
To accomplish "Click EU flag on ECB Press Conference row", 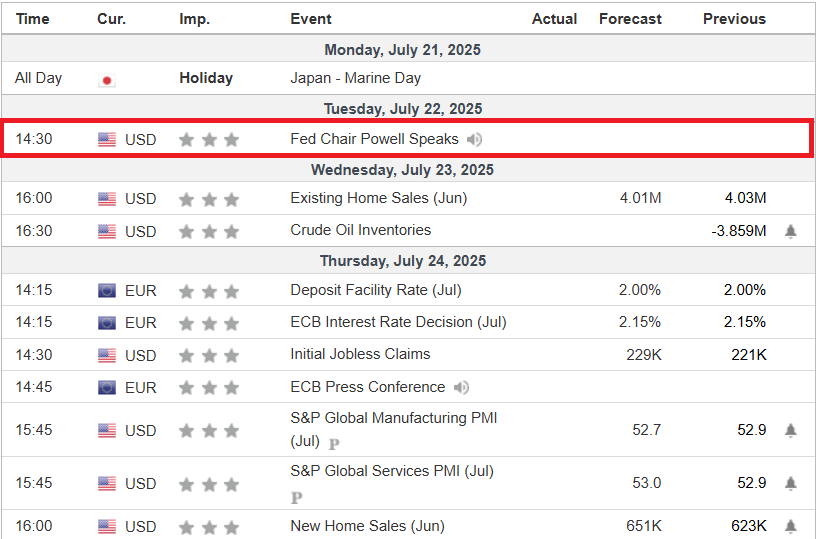I will 107,388.
